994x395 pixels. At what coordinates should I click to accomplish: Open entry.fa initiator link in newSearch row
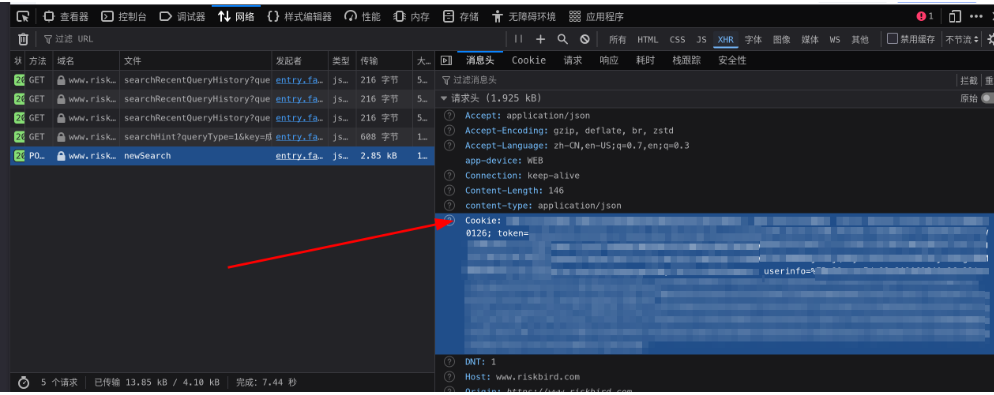pos(299,155)
